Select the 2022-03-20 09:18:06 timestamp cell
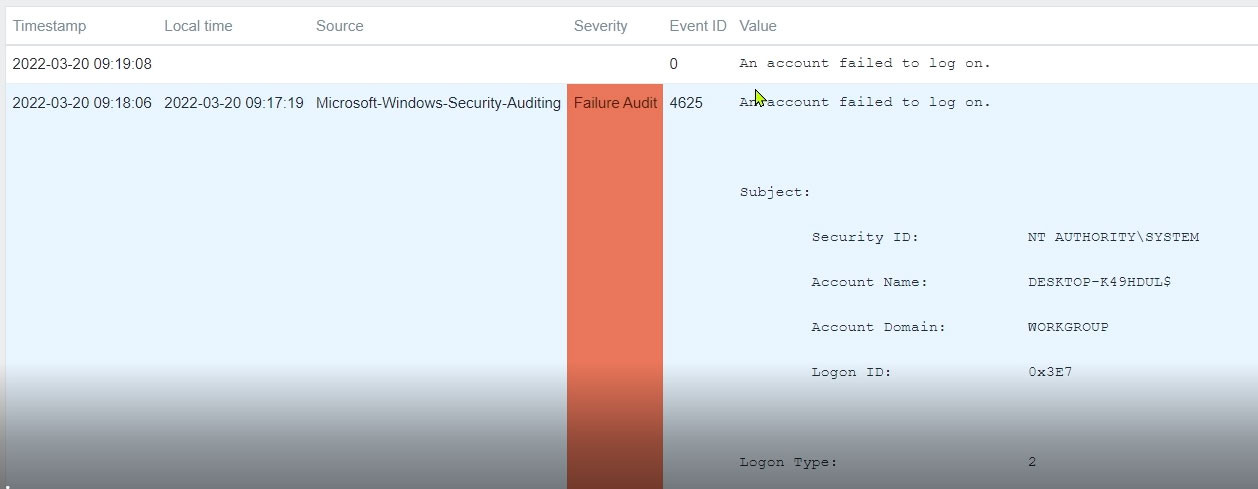 click(82, 103)
